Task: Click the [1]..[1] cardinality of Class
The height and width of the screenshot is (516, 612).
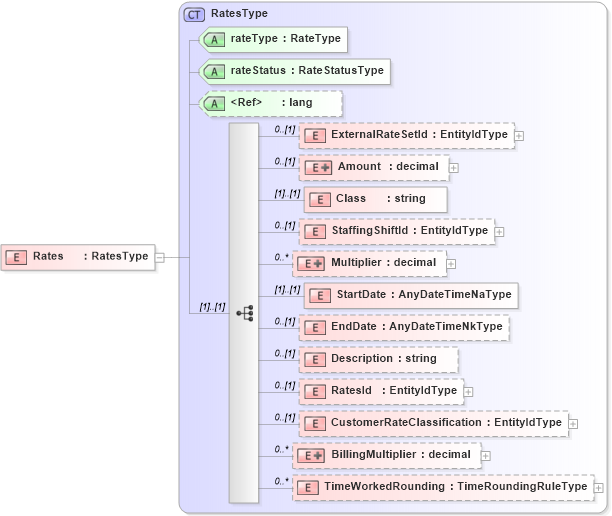Action: 287,193
